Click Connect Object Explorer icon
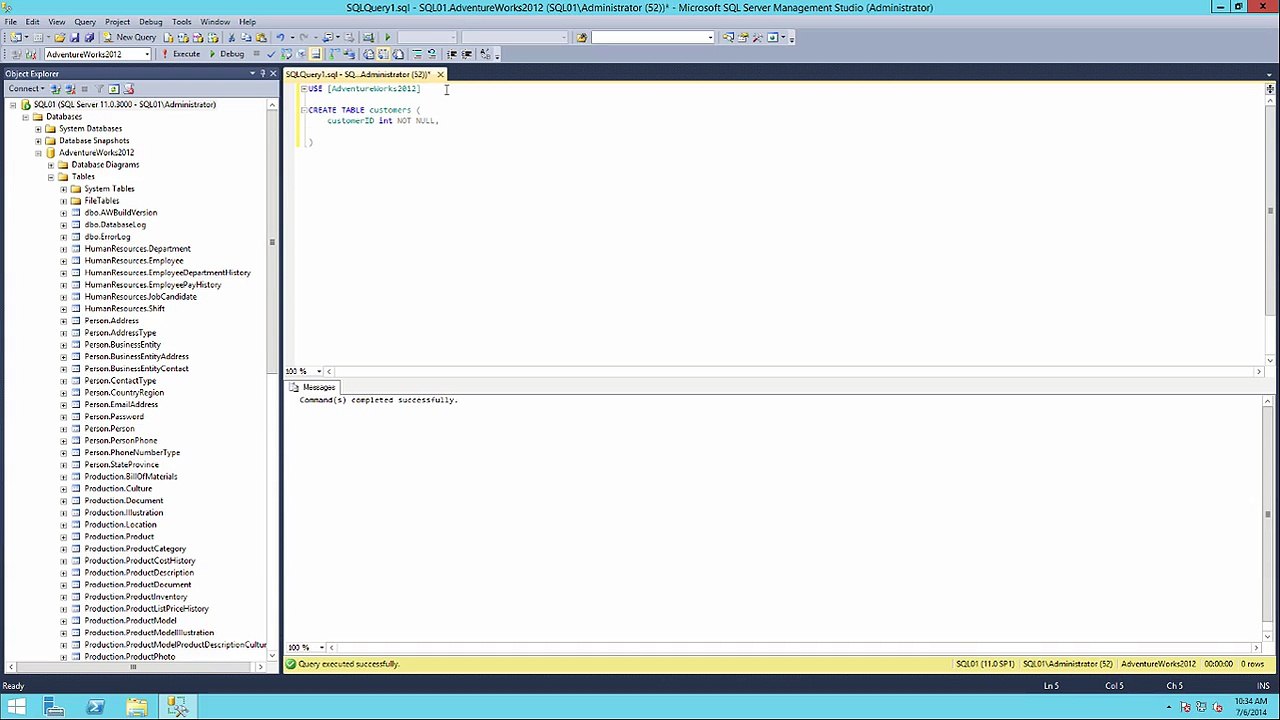 56,88
